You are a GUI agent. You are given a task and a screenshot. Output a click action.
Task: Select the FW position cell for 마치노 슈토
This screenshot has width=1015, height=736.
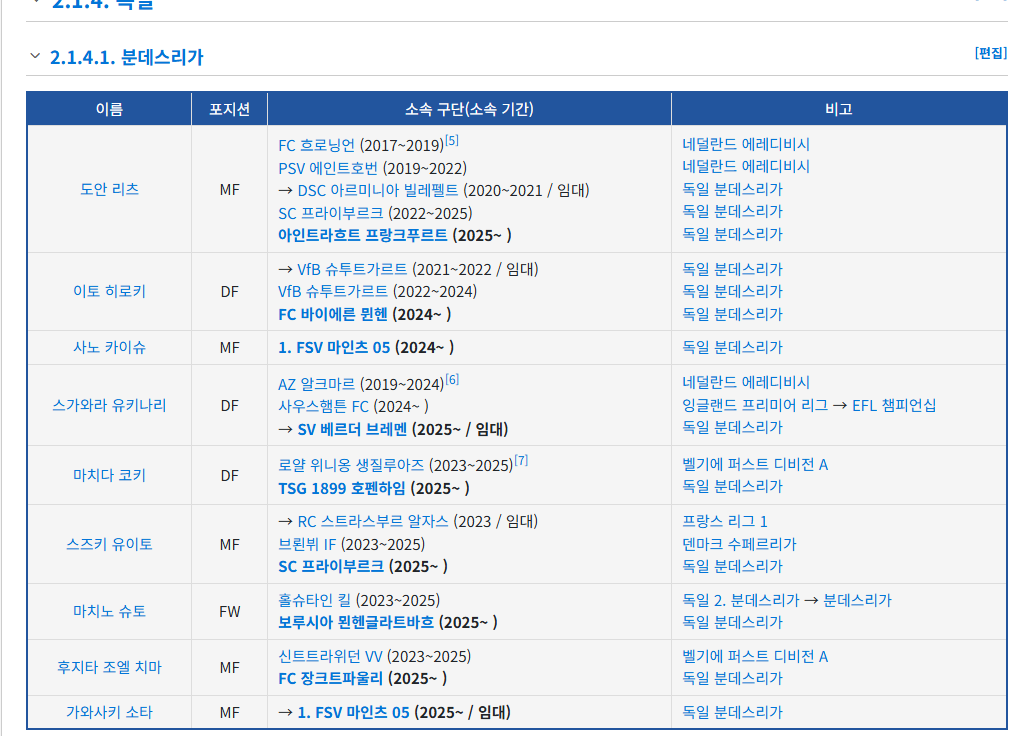pyautogui.click(x=230, y=612)
